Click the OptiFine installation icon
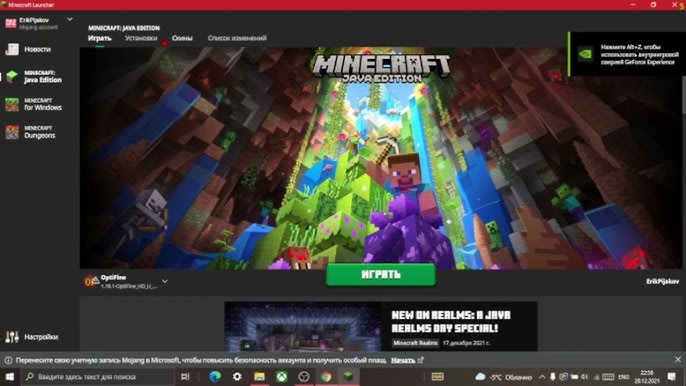The image size is (686, 386). click(x=91, y=281)
